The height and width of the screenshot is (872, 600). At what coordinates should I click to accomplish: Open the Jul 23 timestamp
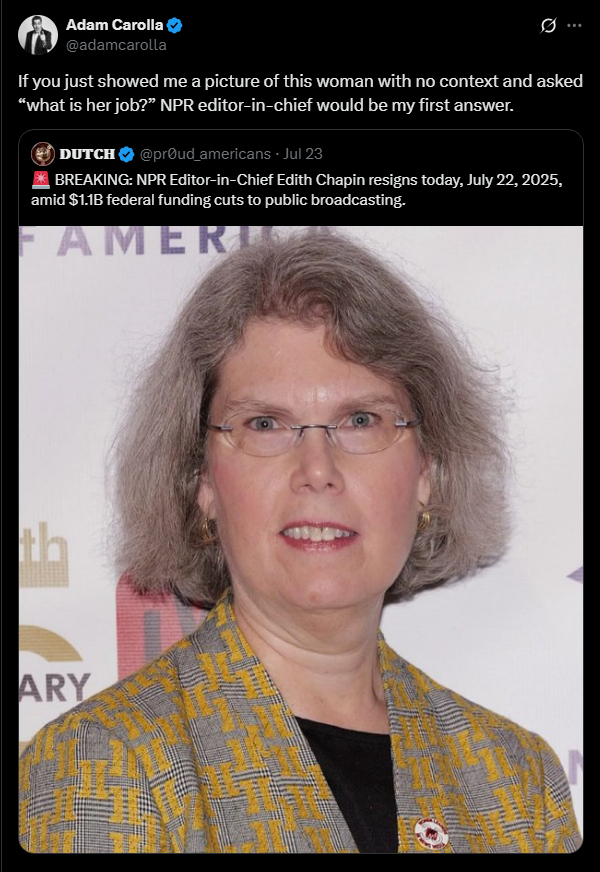[x=303, y=154]
